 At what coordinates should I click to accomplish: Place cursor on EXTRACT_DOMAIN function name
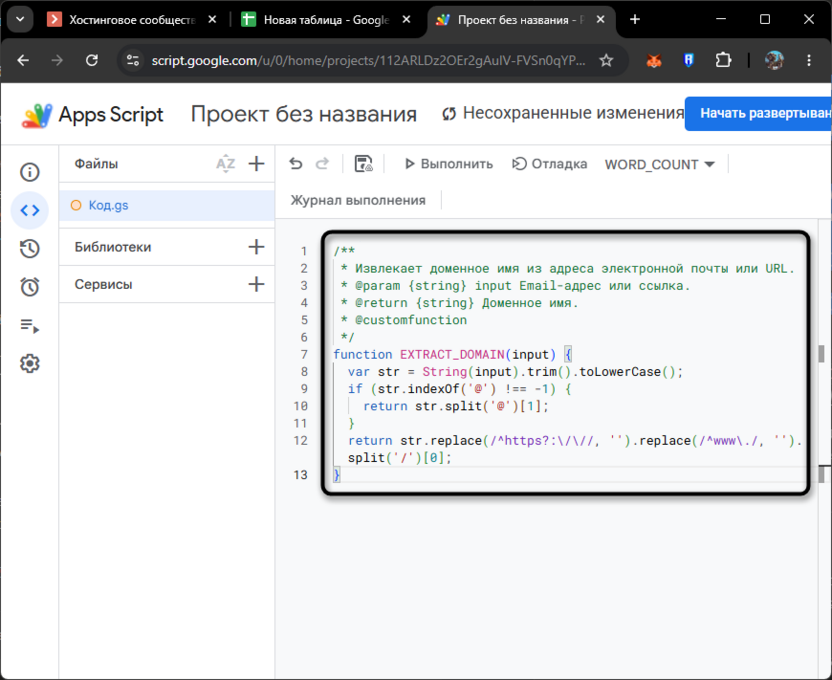pos(452,354)
